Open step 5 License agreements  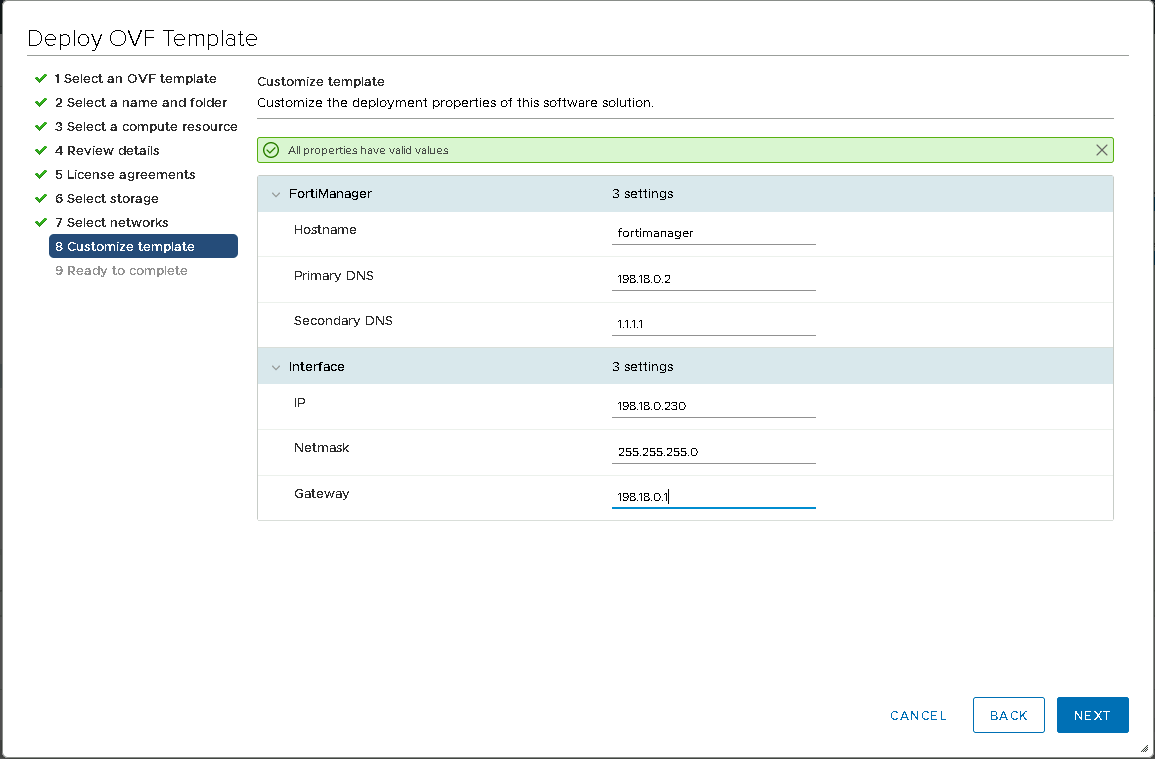coord(125,175)
